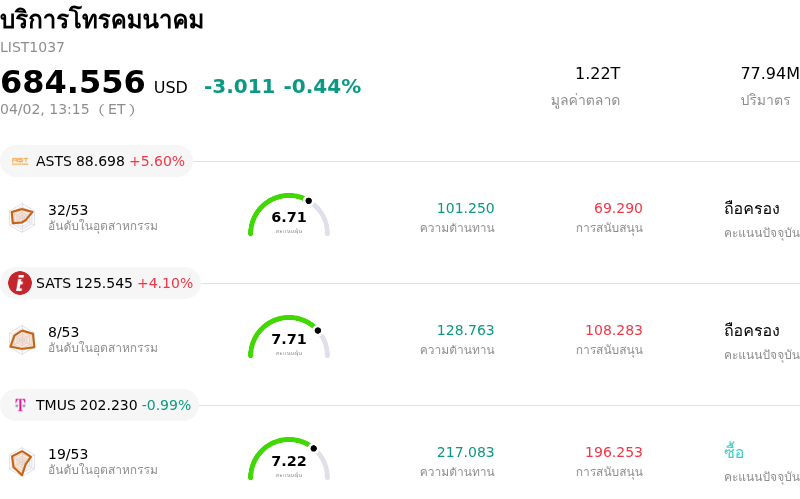Click the ASTS resistance value 101.250
The height and width of the screenshot is (499, 800).
[x=465, y=208]
